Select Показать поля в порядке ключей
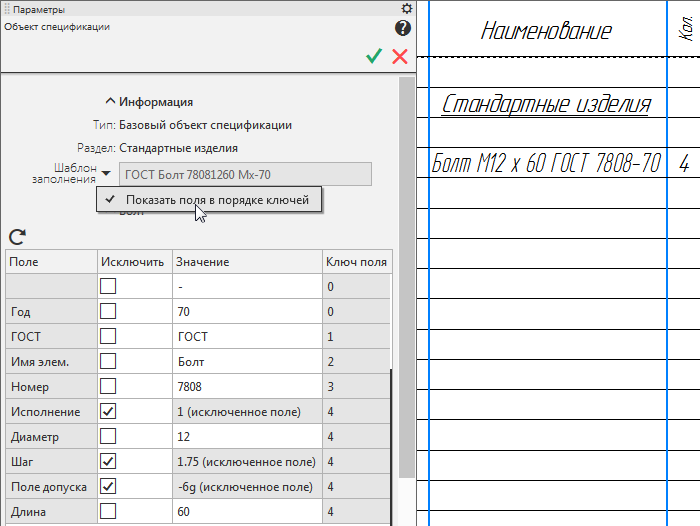 pos(217,200)
